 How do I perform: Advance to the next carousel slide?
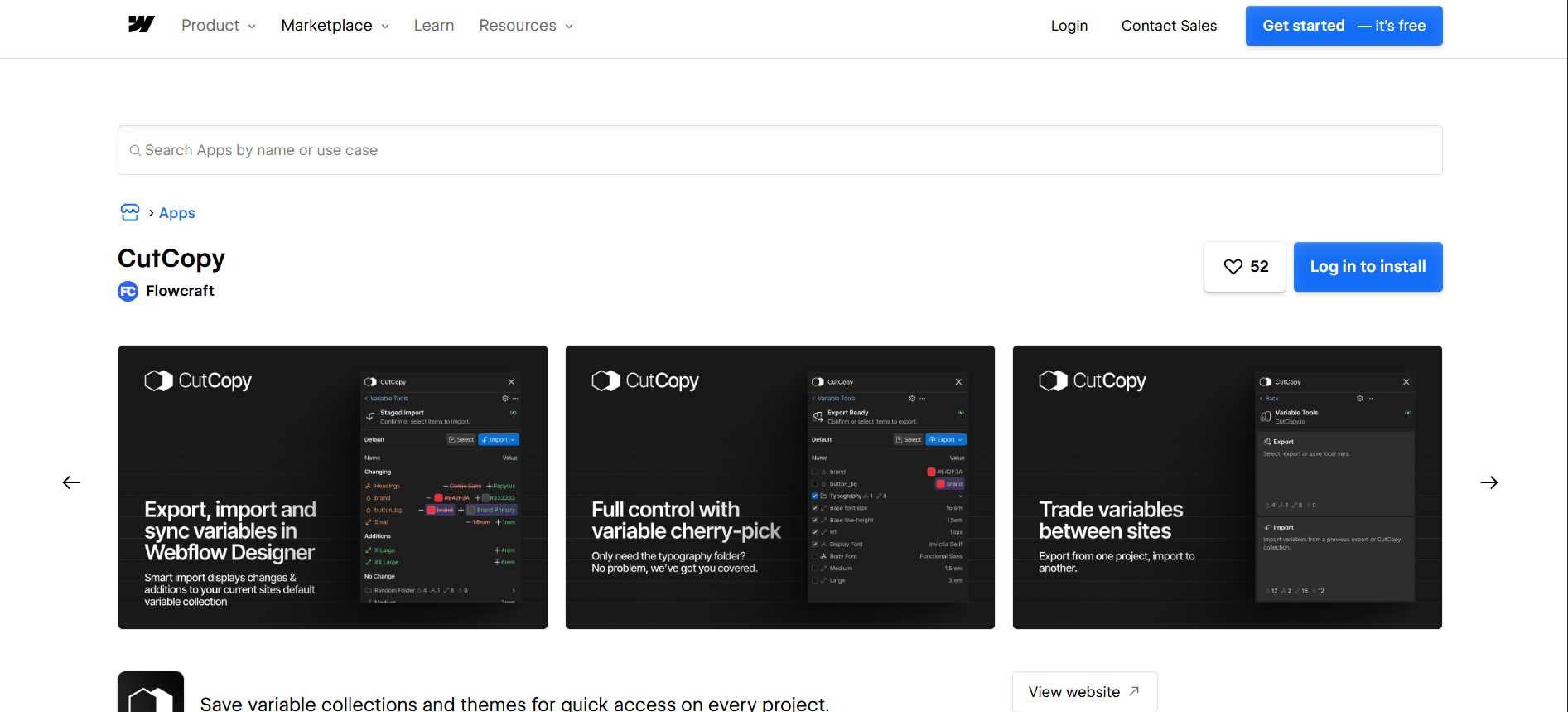pyautogui.click(x=1489, y=482)
